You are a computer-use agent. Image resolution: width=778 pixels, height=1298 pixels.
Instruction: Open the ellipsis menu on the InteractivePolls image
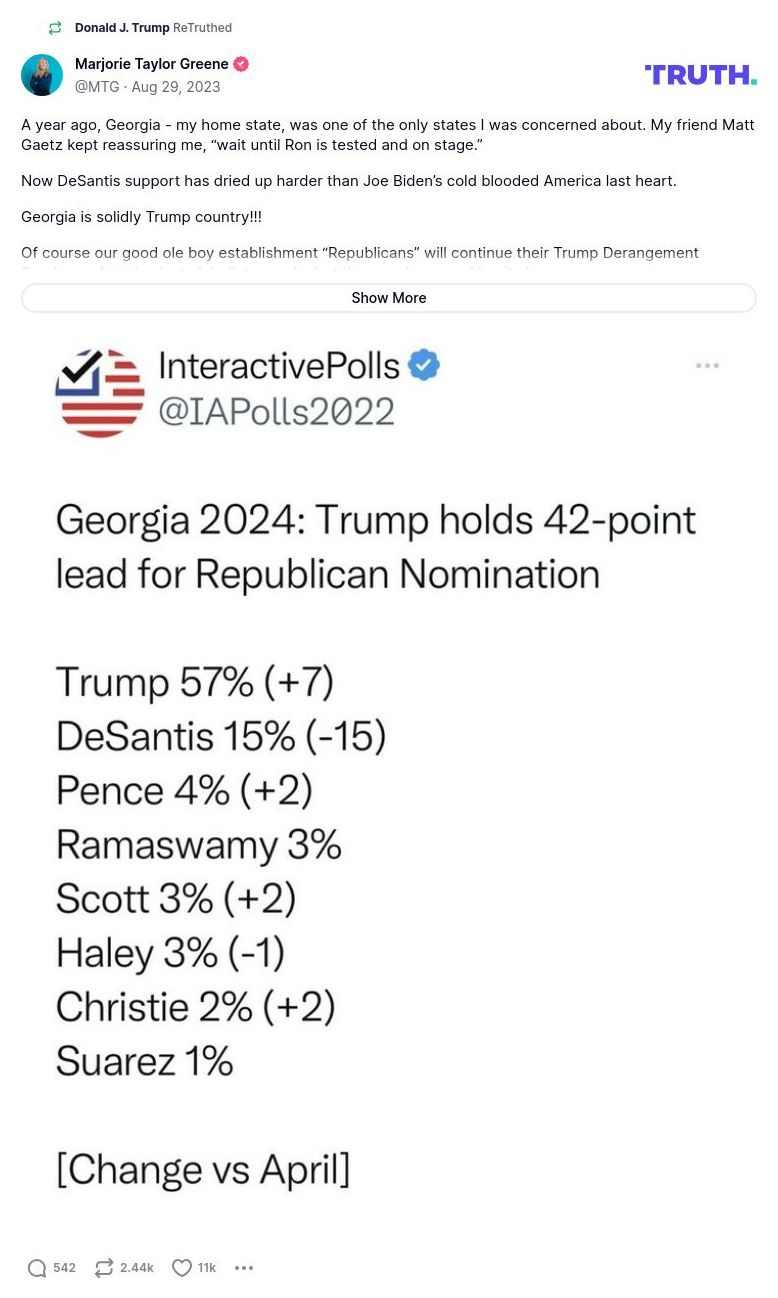pyautogui.click(x=707, y=366)
